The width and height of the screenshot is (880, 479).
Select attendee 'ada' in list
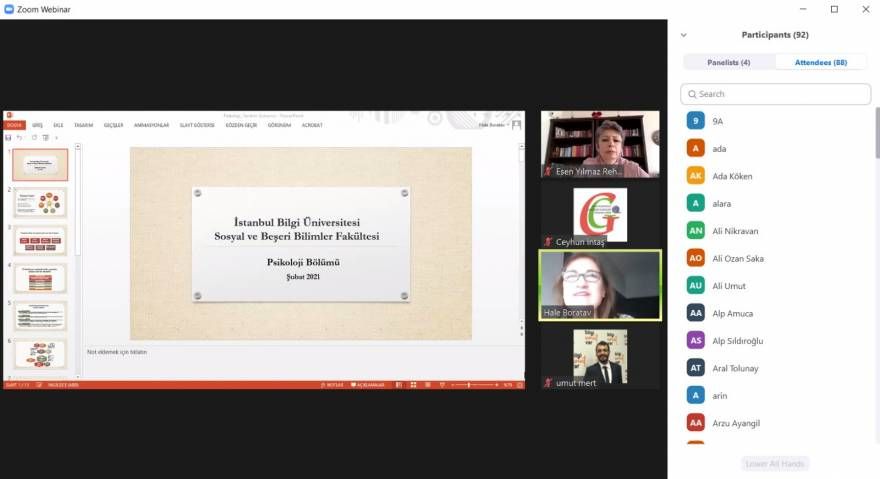(x=777, y=148)
